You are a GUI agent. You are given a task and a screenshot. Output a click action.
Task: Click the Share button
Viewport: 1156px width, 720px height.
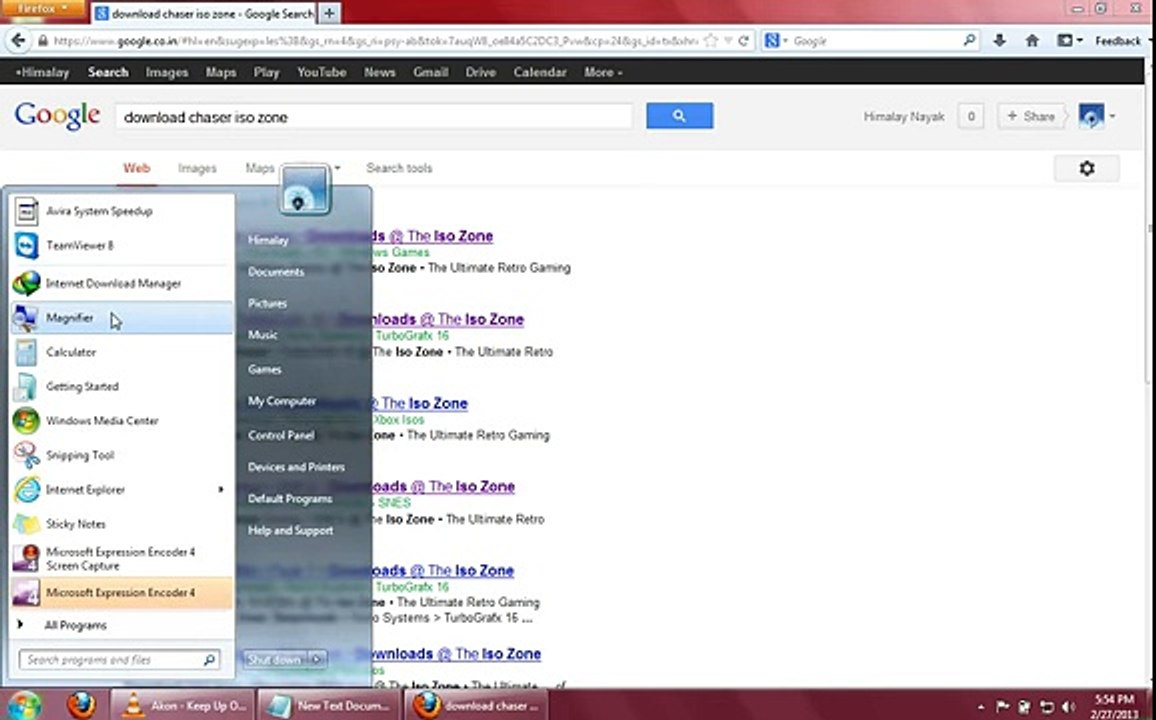click(1031, 116)
